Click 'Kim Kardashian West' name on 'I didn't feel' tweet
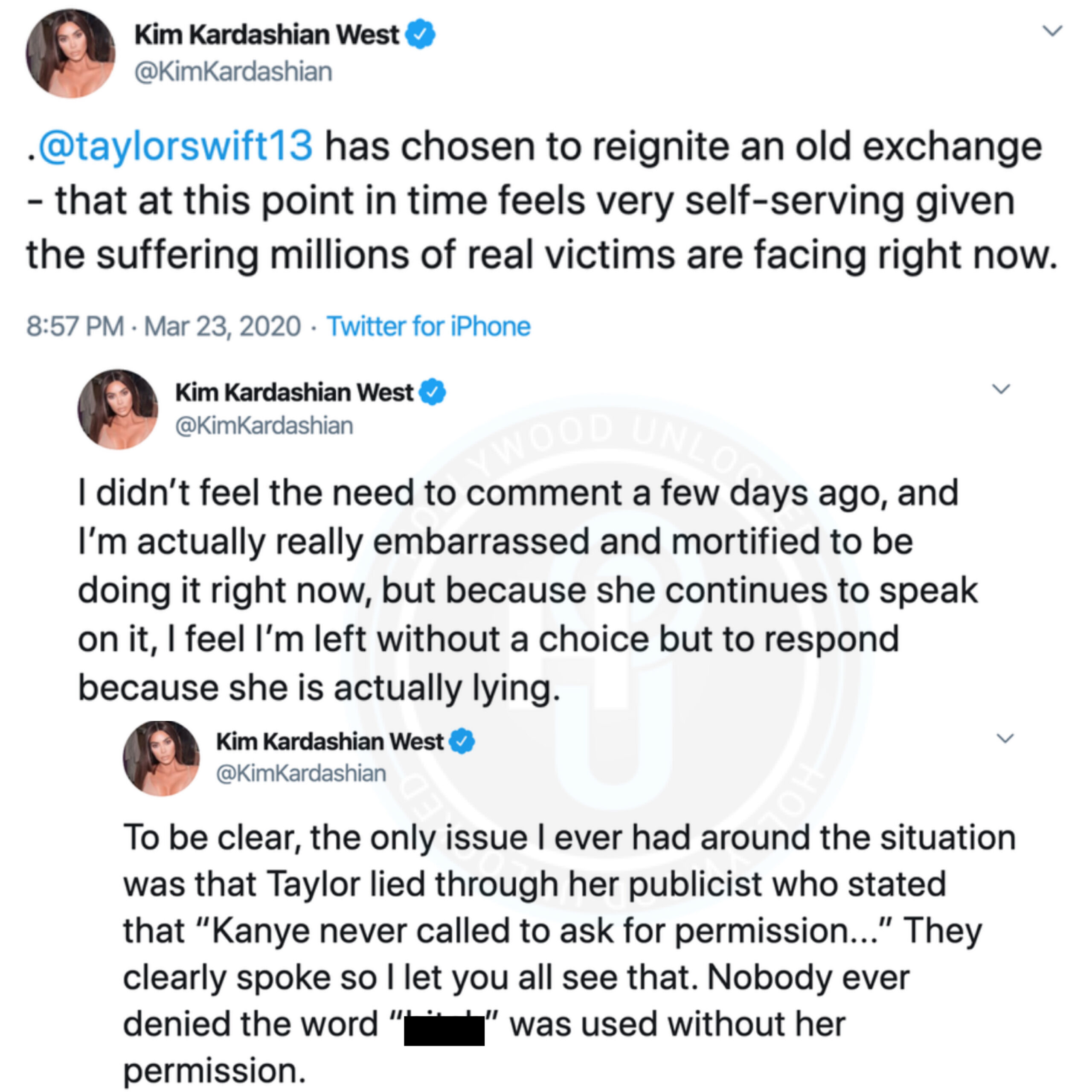The image size is (1092, 1092). [x=294, y=392]
